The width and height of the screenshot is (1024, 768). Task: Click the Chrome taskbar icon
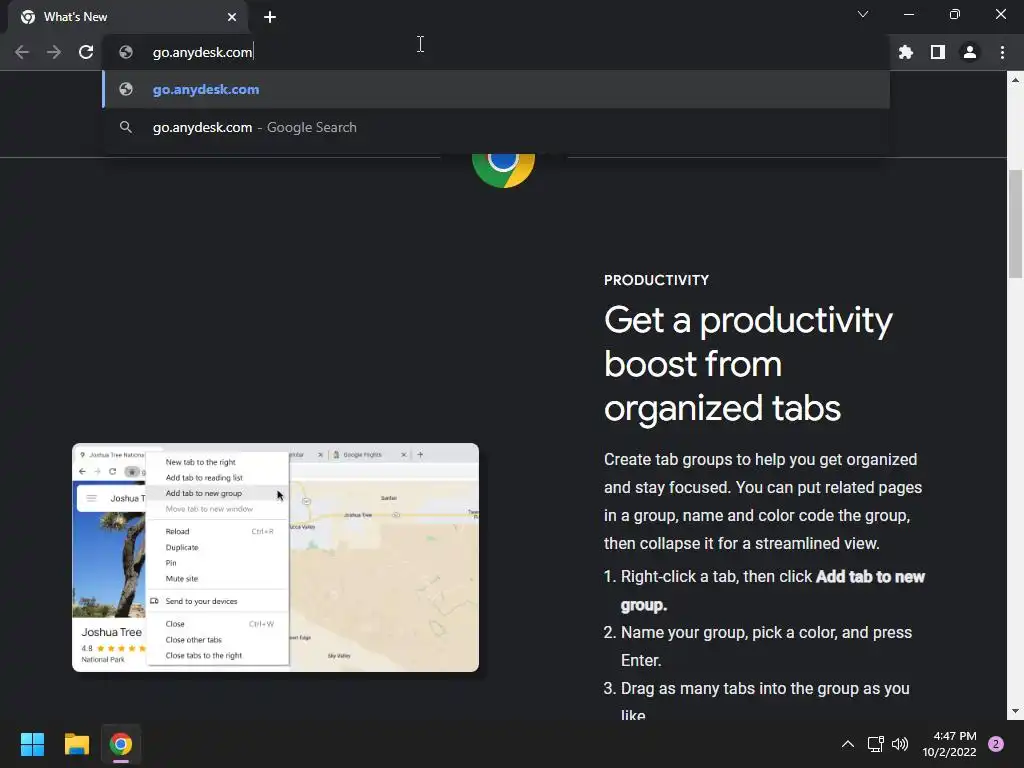[120, 744]
